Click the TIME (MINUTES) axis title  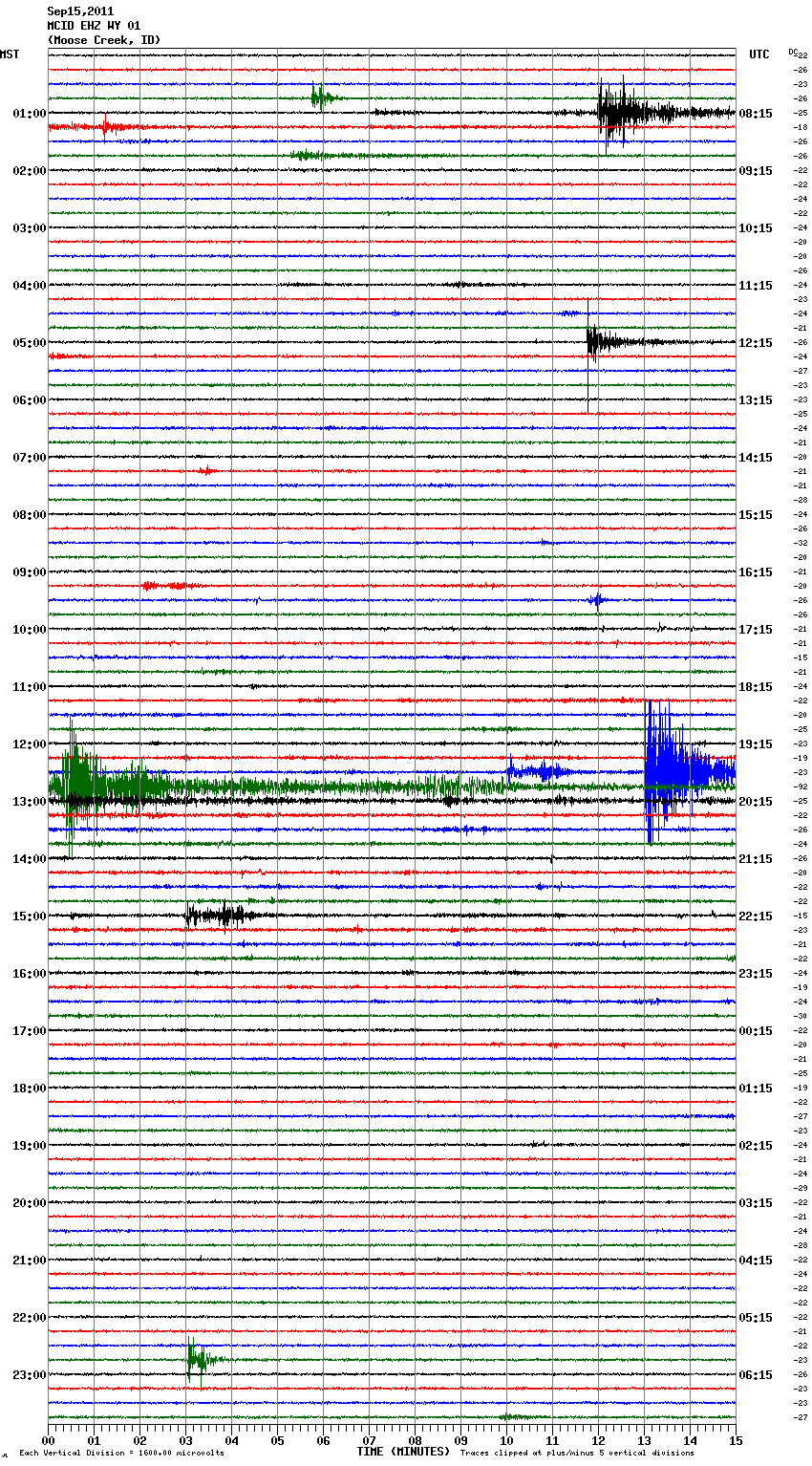click(x=403, y=1452)
